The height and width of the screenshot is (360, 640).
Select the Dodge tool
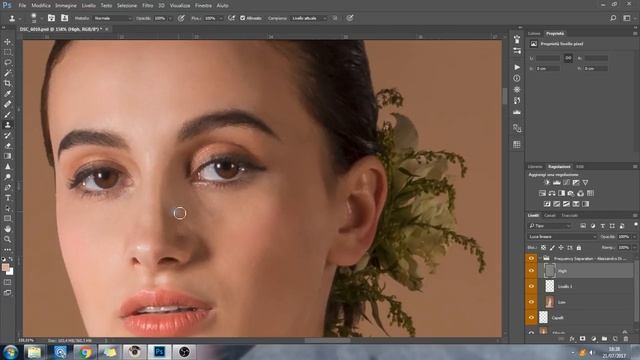click(x=7, y=177)
